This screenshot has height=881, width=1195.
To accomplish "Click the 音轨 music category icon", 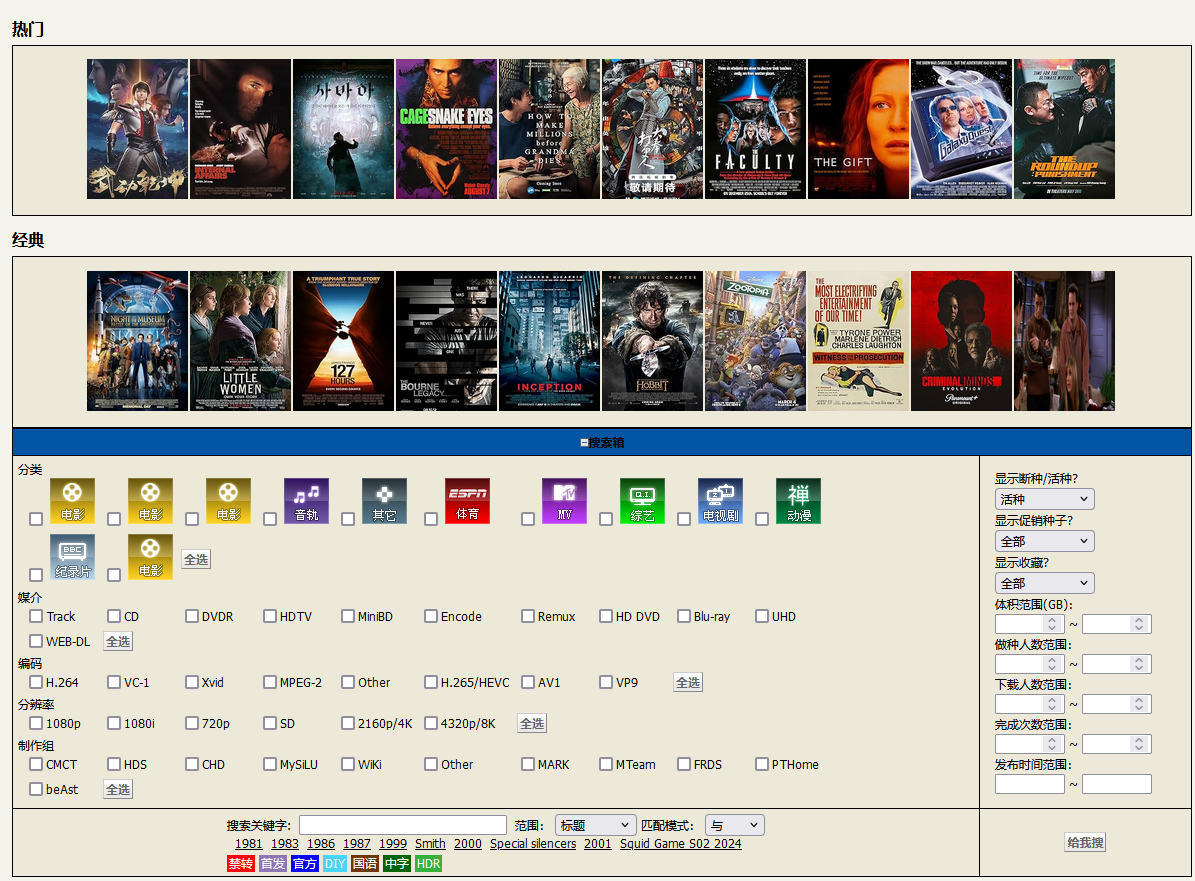I will coord(306,501).
